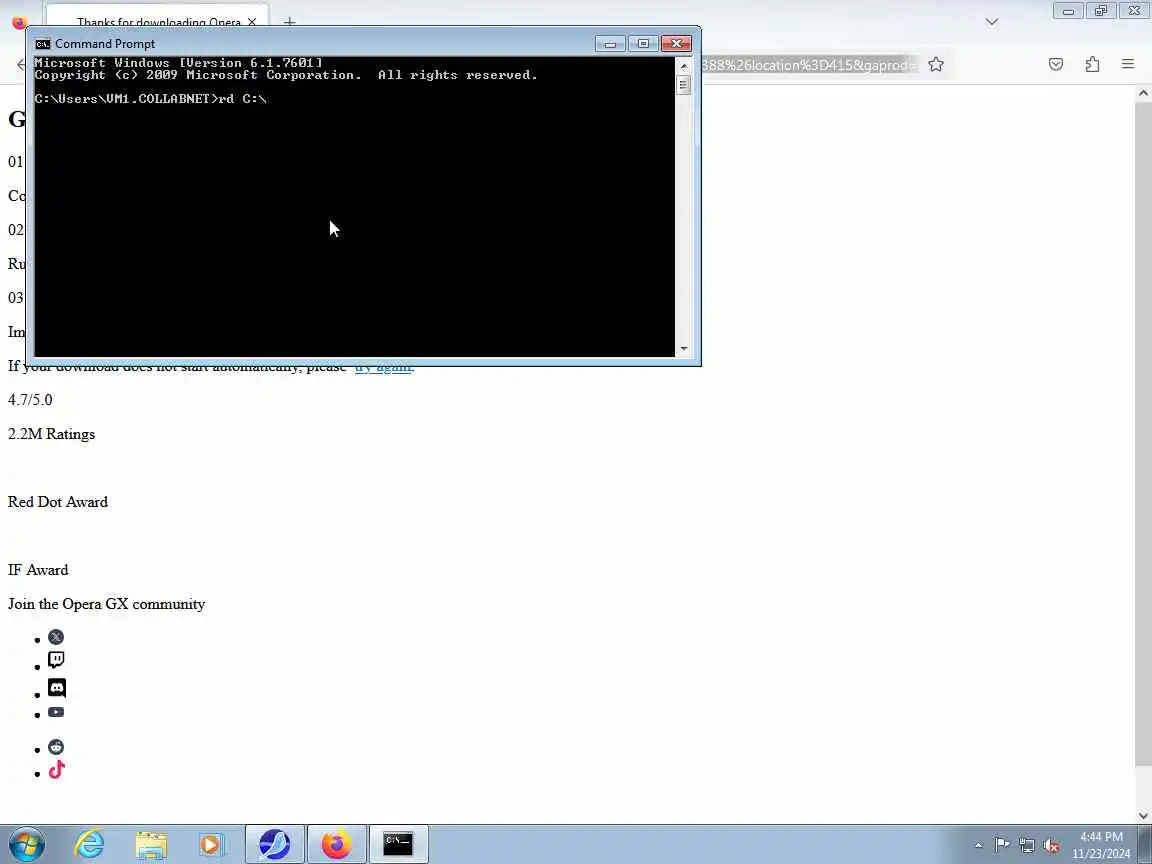Select the Command Prompt taskbar button
This screenshot has height=864, width=1152.
pyautogui.click(x=398, y=844)
